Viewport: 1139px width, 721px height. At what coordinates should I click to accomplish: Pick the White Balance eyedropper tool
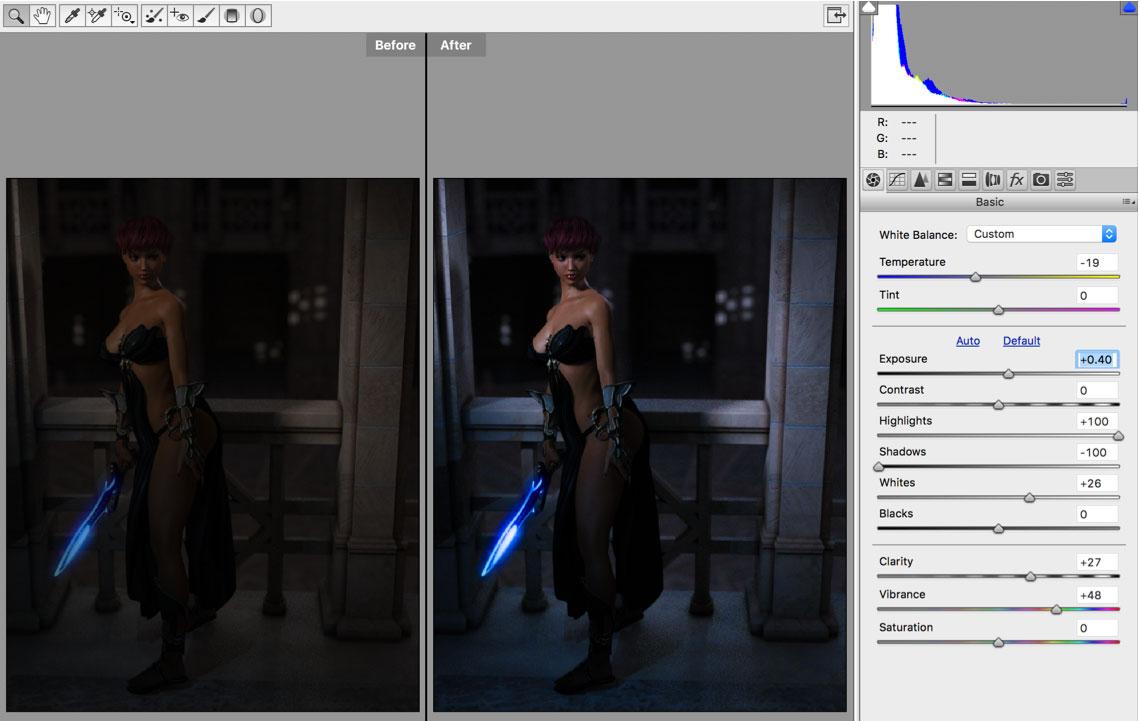(x=71, y=16)
